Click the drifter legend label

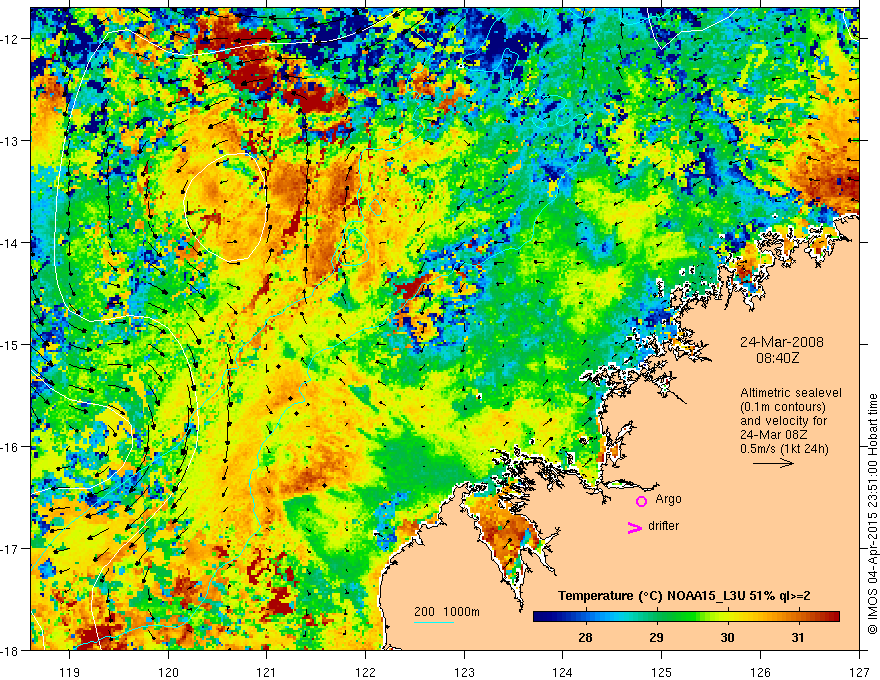[x=663, y=526]
